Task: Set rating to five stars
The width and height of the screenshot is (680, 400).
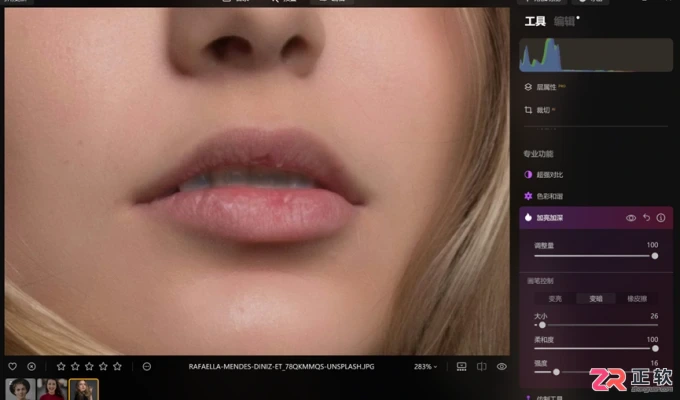Action: pos(118,367)
